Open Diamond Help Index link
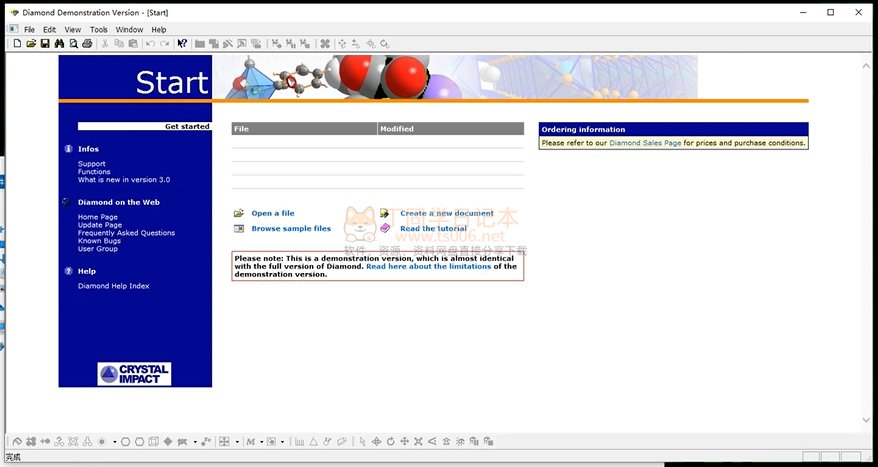Screen dimensions: 878x467 pos(113,286)
